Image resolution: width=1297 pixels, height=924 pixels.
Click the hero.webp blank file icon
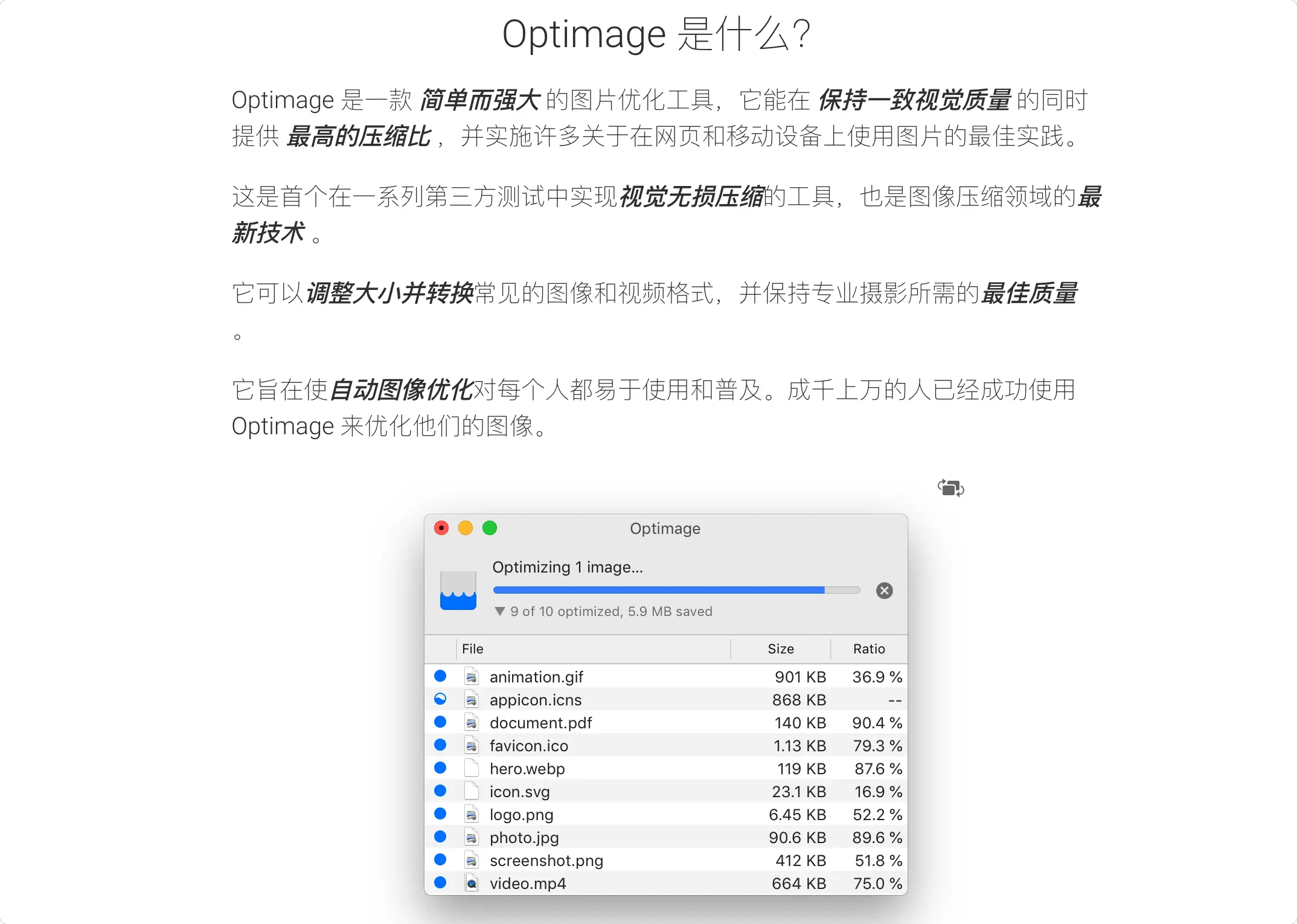point(472,768)
